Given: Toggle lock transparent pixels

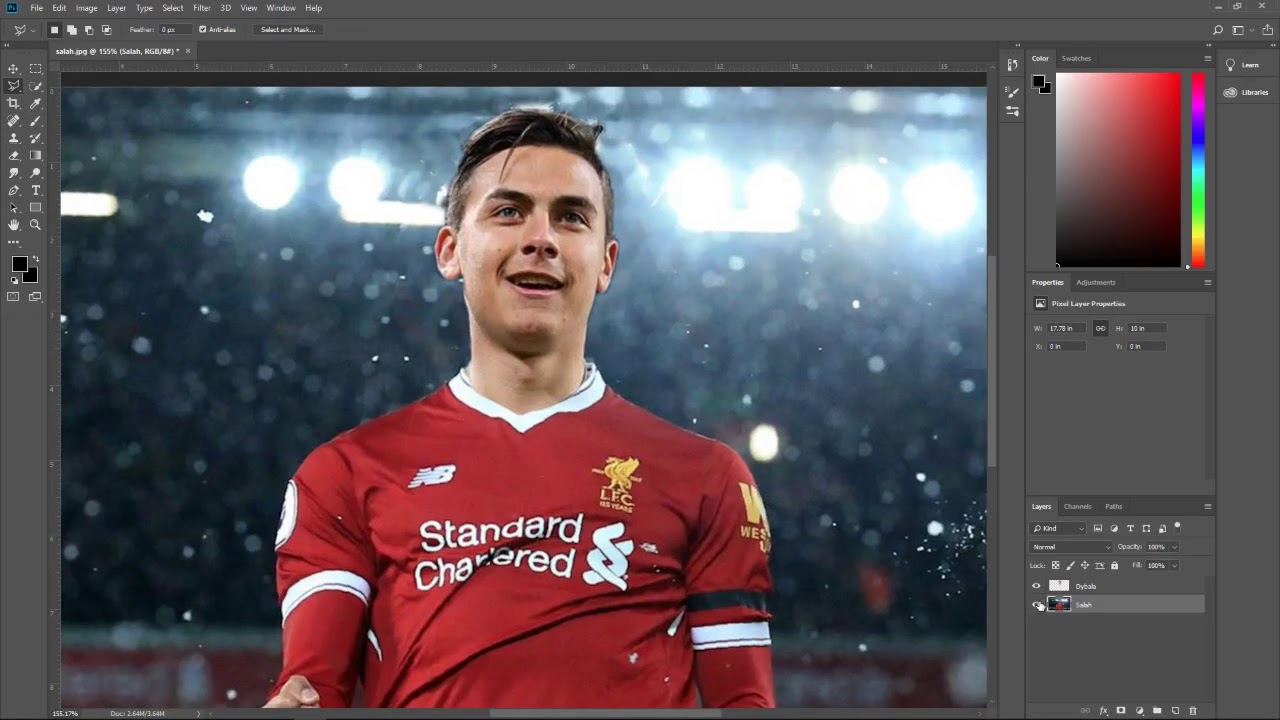Looking at the screenshot, I should click(x=1055, y=565).
